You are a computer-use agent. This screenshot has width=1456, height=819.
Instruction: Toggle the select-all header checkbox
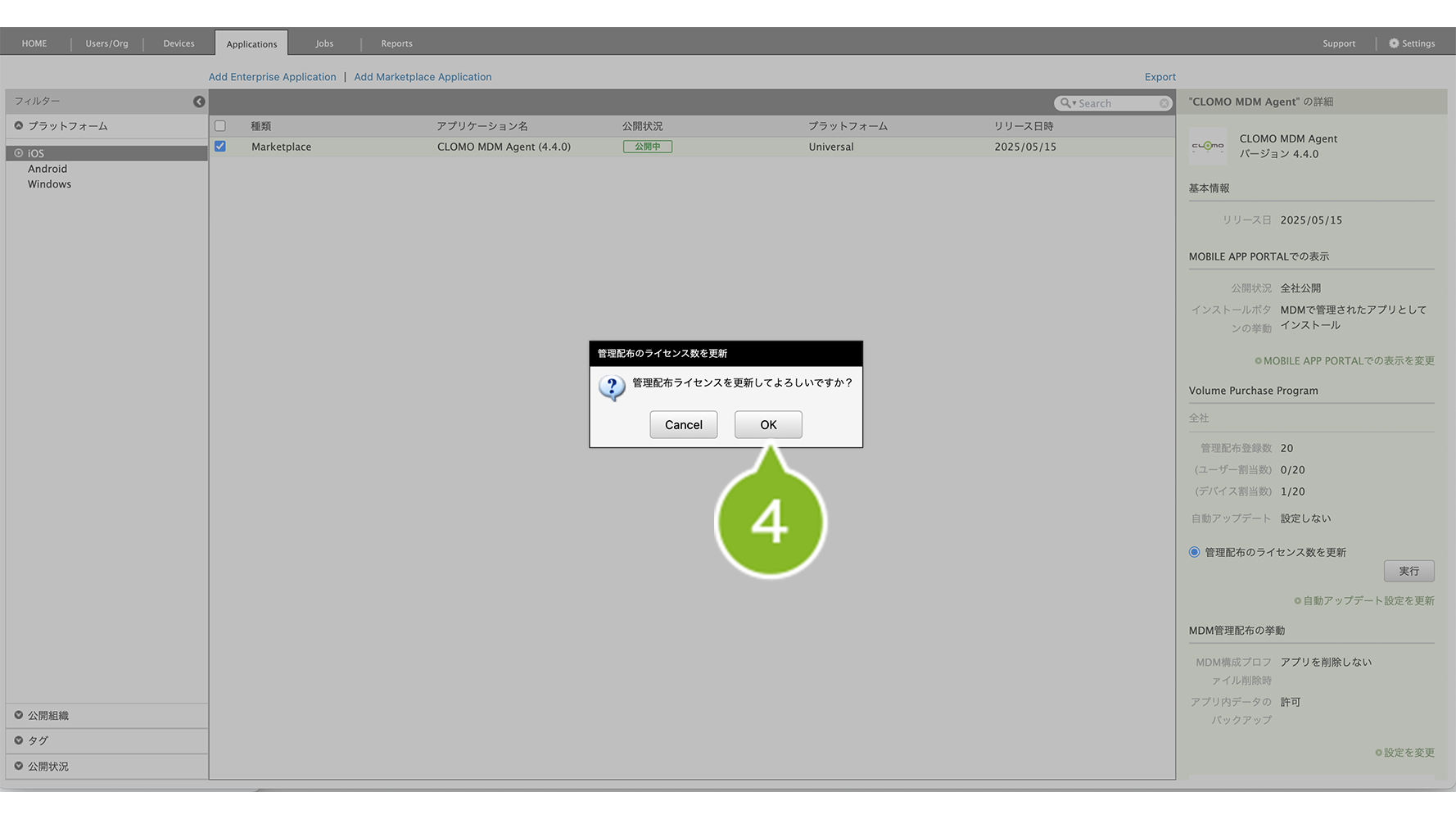220,126
